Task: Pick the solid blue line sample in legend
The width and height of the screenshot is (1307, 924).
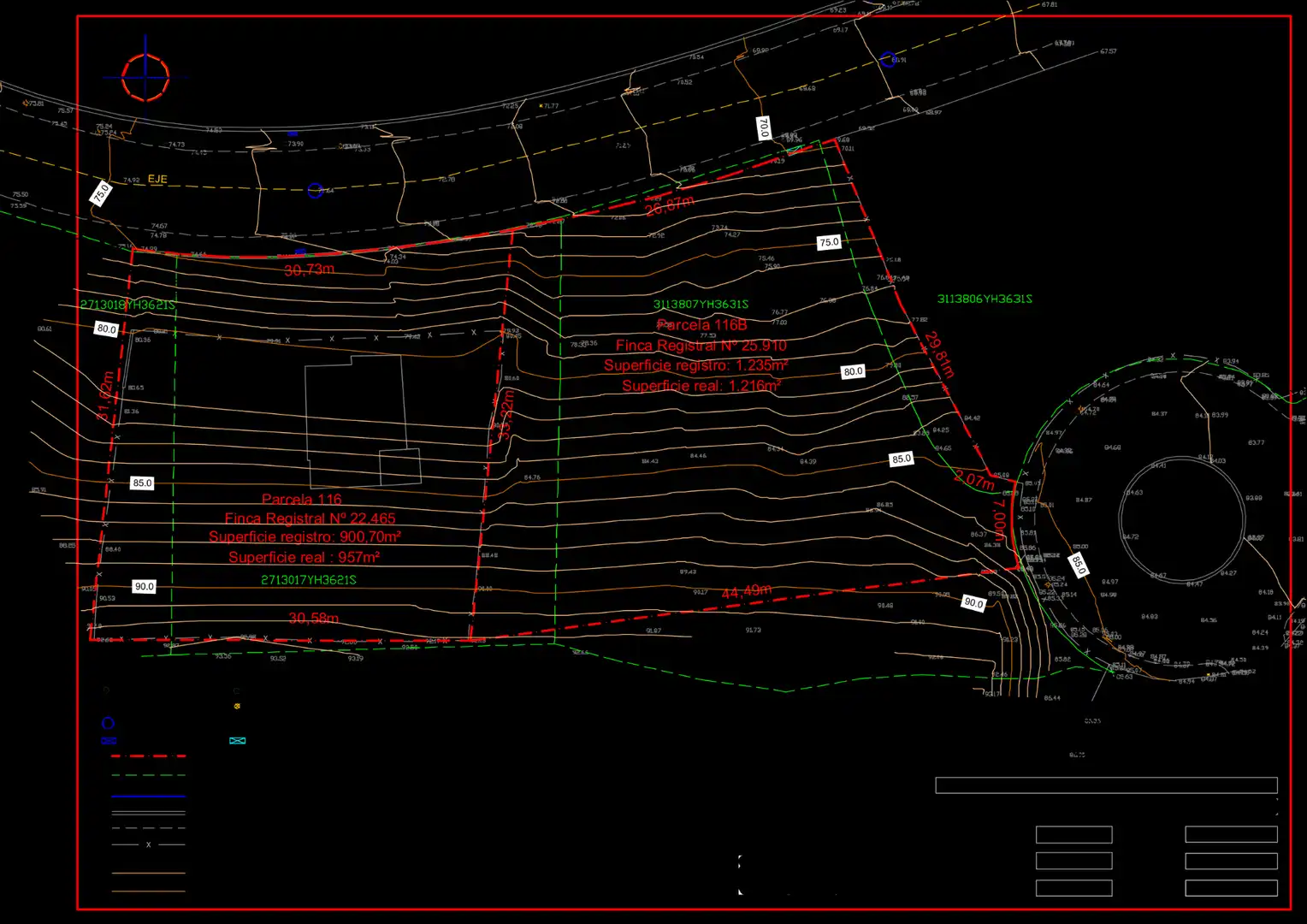Action: (x=148, y=796)
